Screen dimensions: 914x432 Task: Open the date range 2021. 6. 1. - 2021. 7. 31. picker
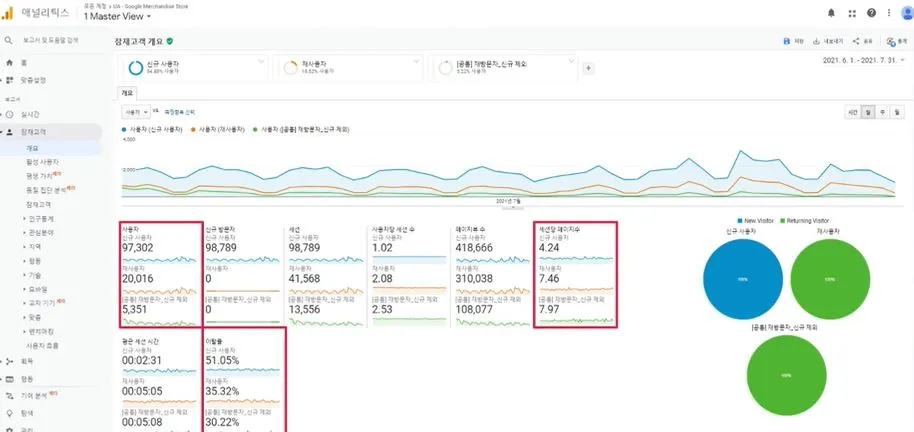(864, 60)
